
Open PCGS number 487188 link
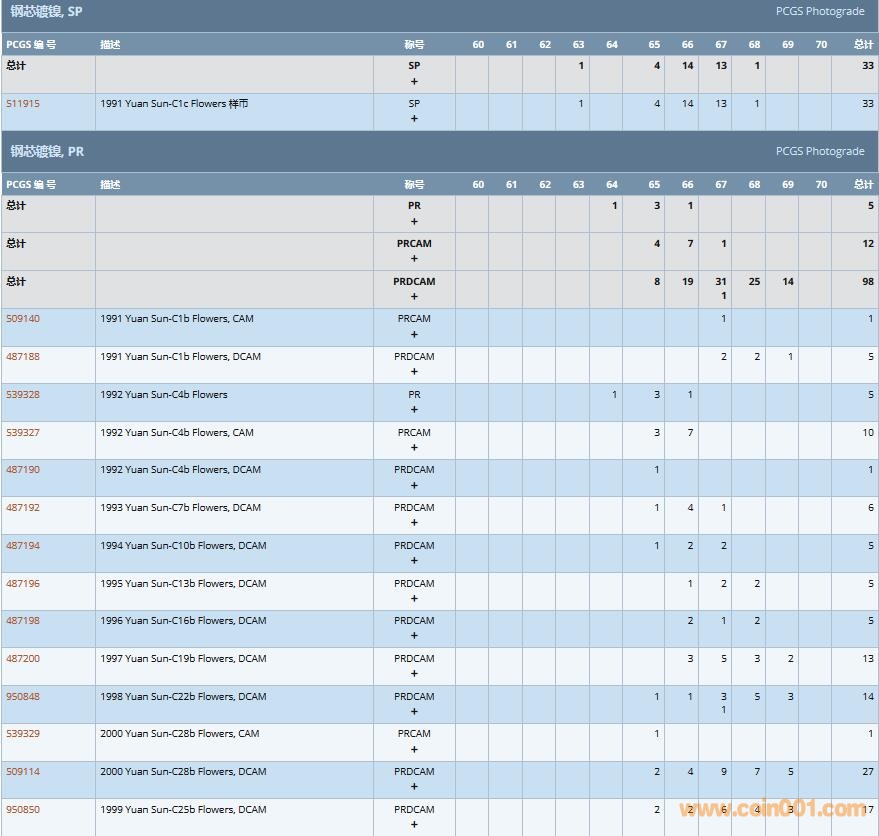coord(23,357)
